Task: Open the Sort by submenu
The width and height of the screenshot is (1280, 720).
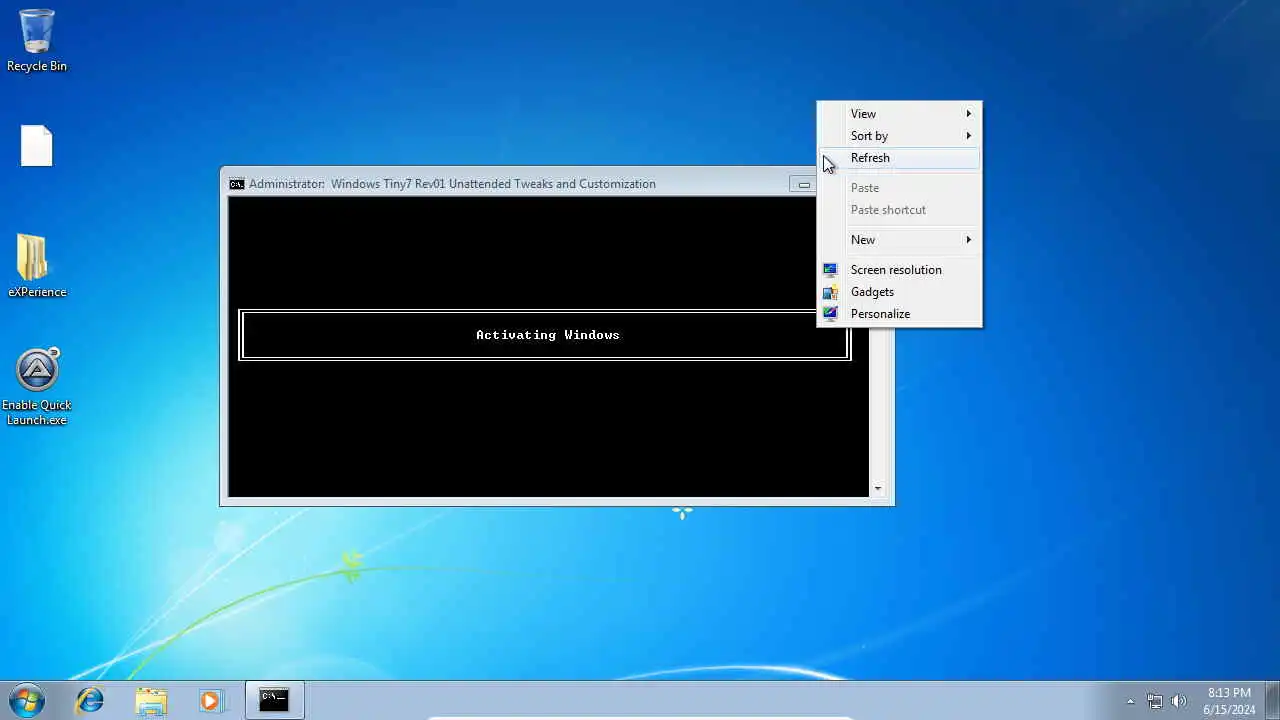Action: pyautogui.click(x=899, y=136)
